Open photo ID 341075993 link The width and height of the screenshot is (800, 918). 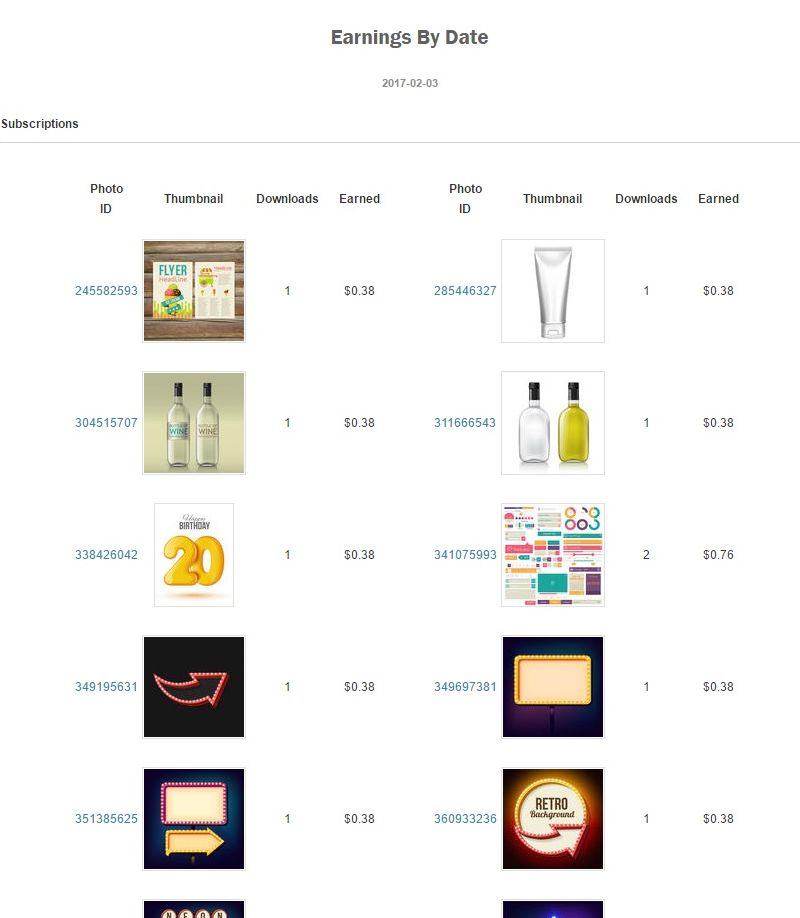point(465,555)
